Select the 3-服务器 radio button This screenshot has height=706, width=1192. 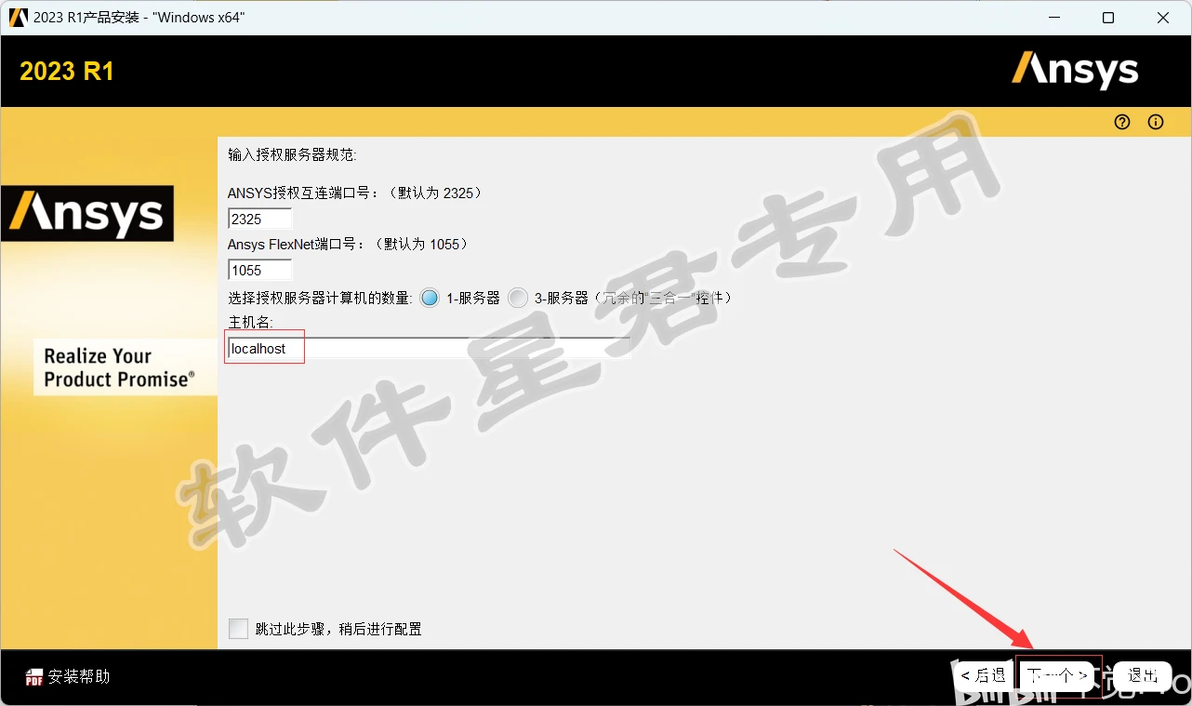tap(518, 298)
